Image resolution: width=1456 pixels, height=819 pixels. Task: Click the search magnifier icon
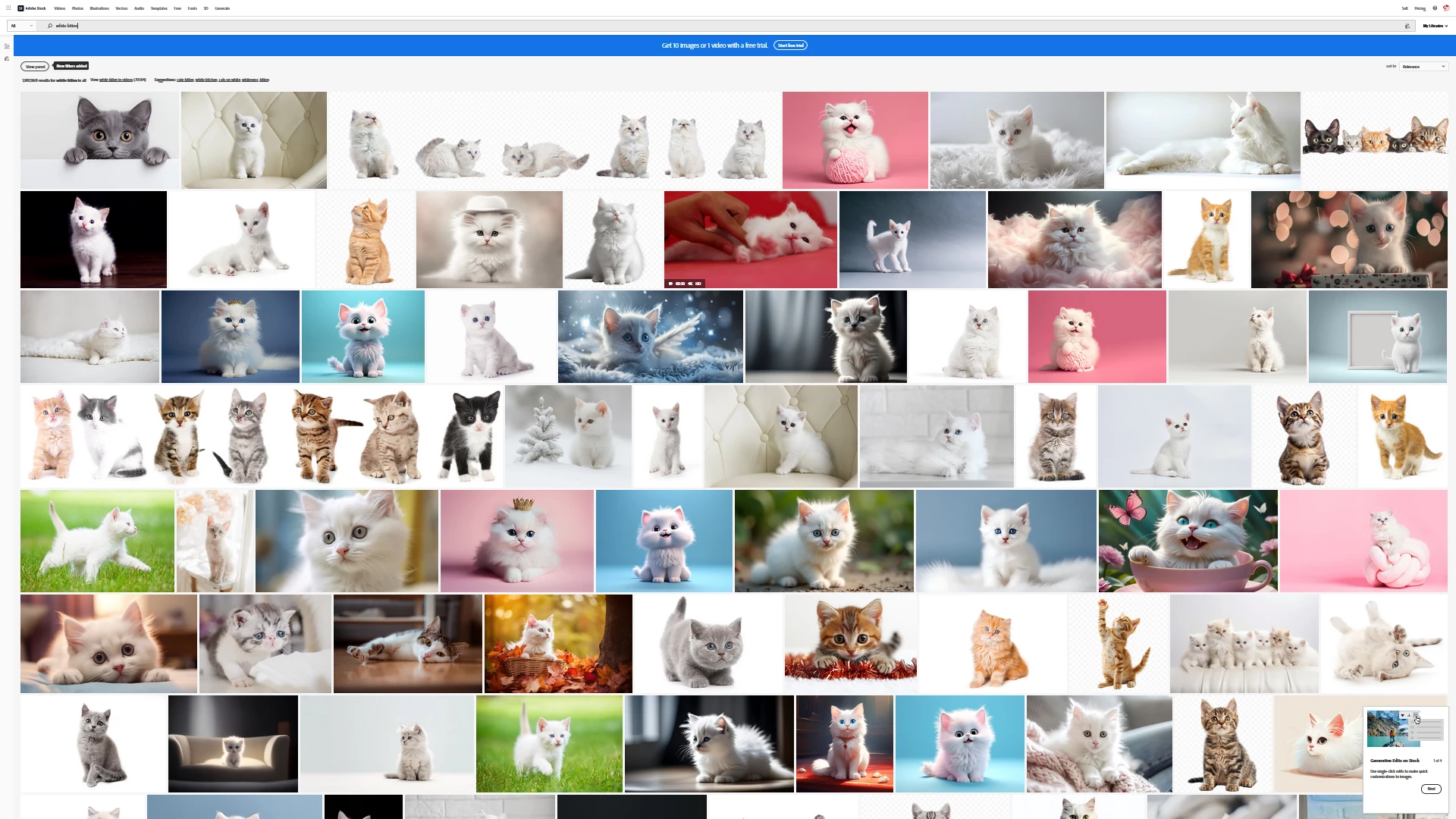coord(50,26)
